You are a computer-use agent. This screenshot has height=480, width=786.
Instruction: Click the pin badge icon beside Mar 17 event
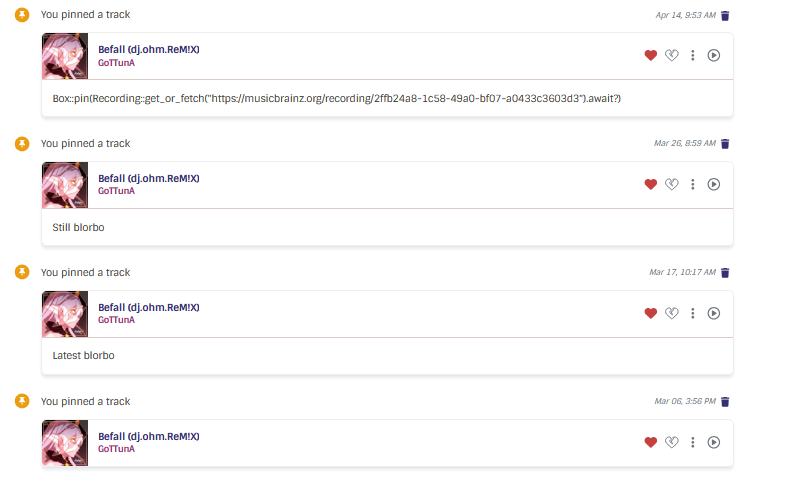point(22,272)
